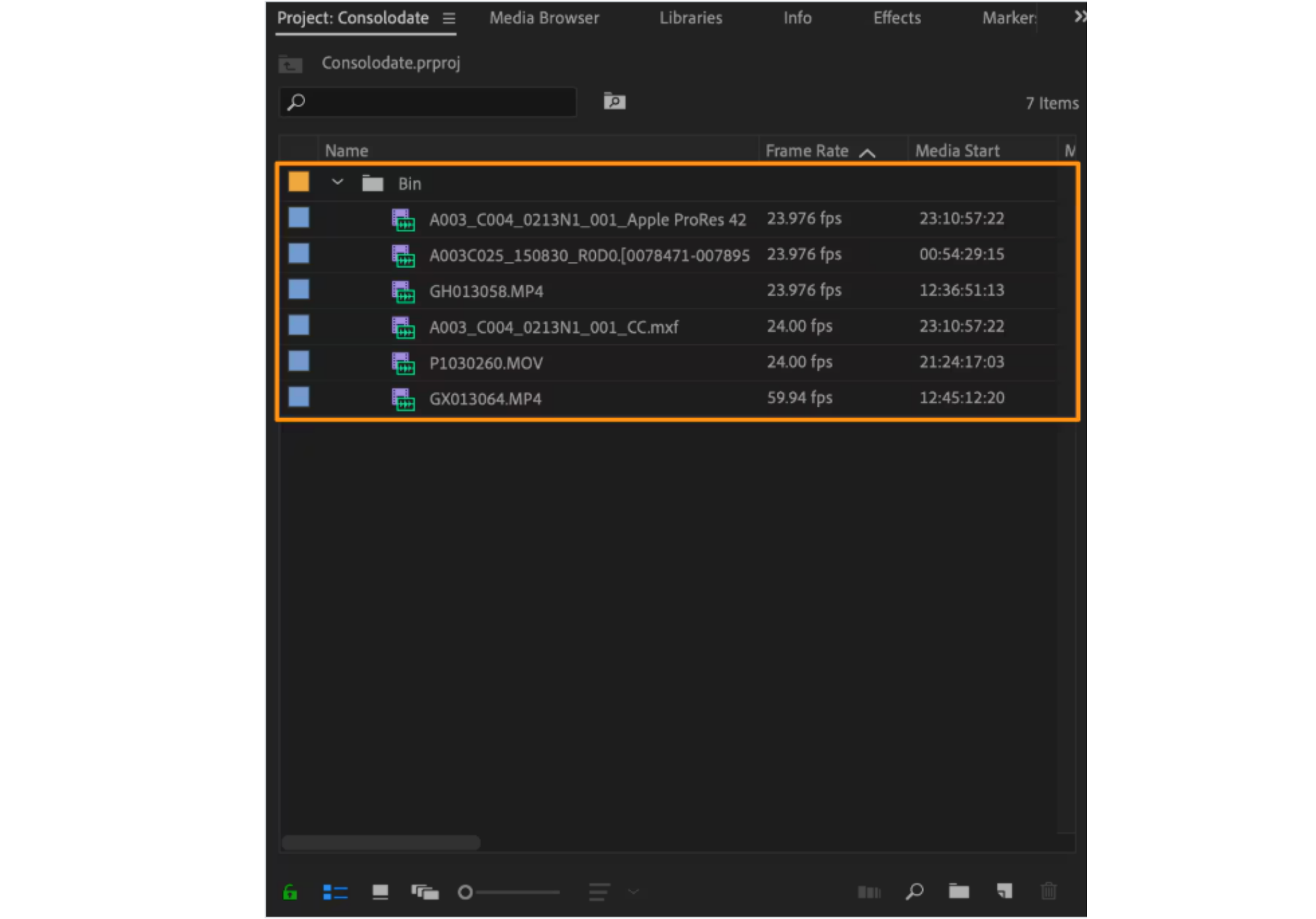
Task: Open Automate to Sequence
Action: coord(869,892)
